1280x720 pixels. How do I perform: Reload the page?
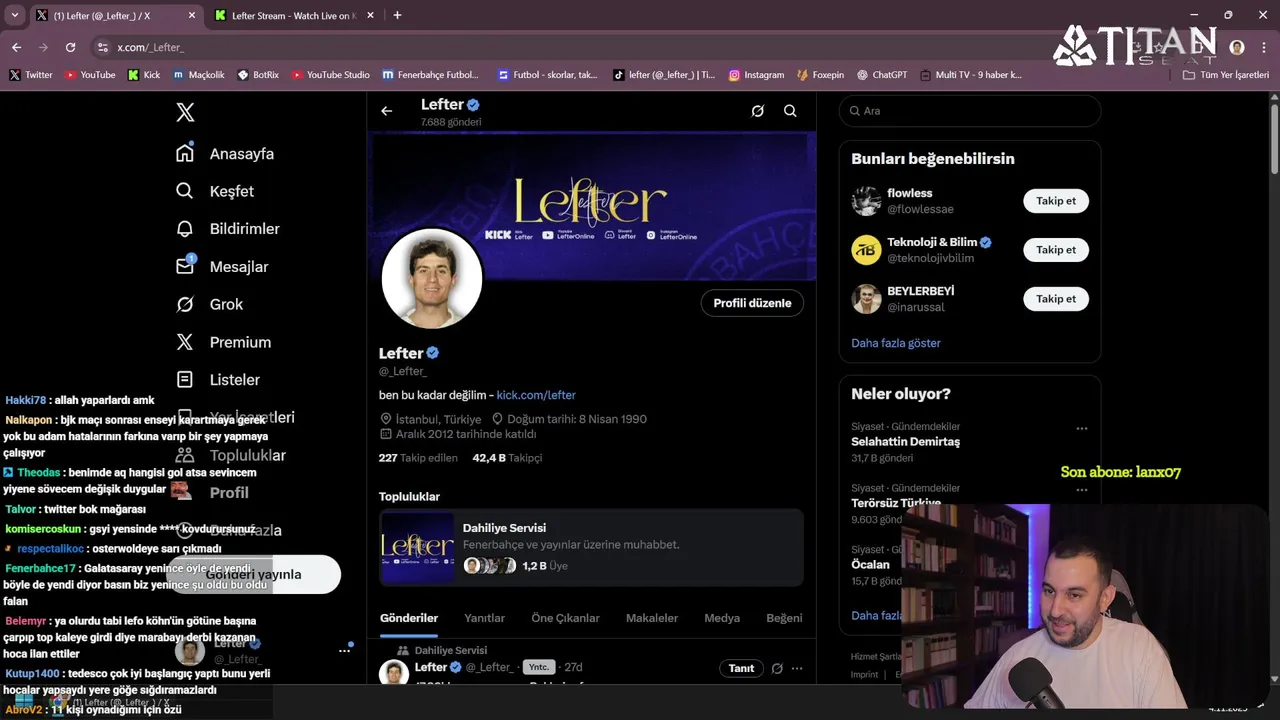click(x=70, y=47)
